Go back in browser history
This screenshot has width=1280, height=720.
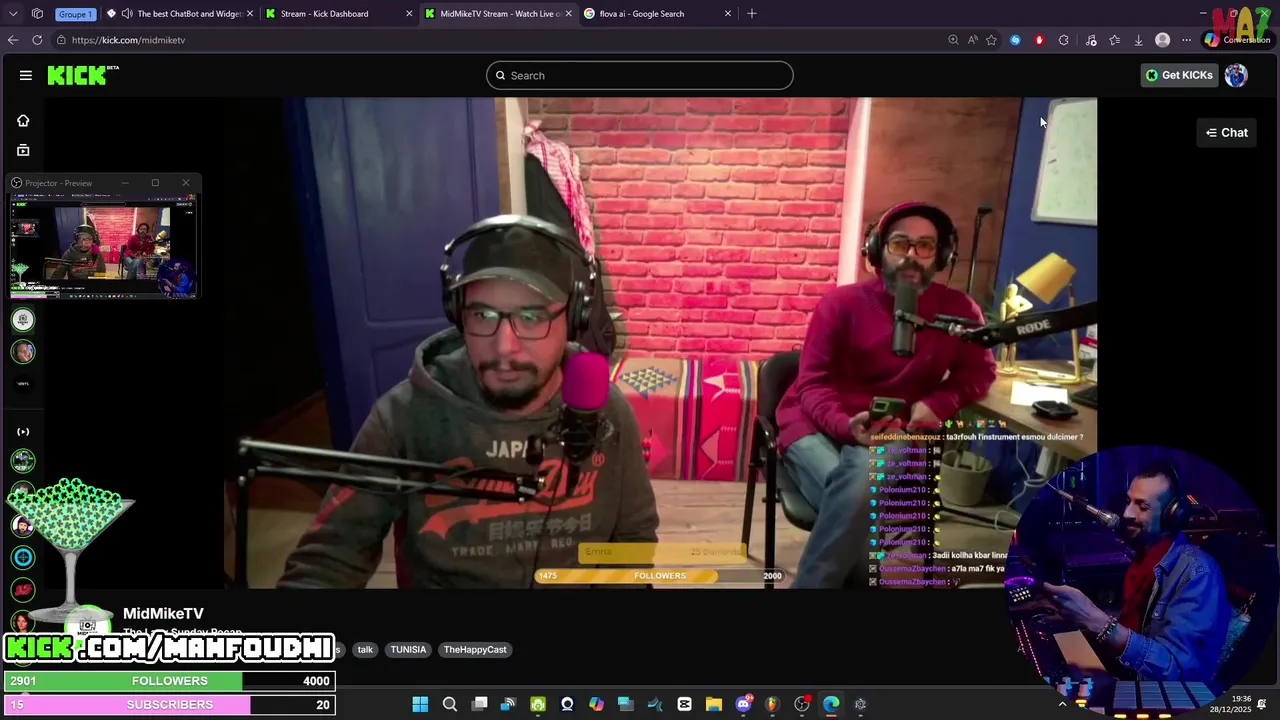tap(12, 40)
